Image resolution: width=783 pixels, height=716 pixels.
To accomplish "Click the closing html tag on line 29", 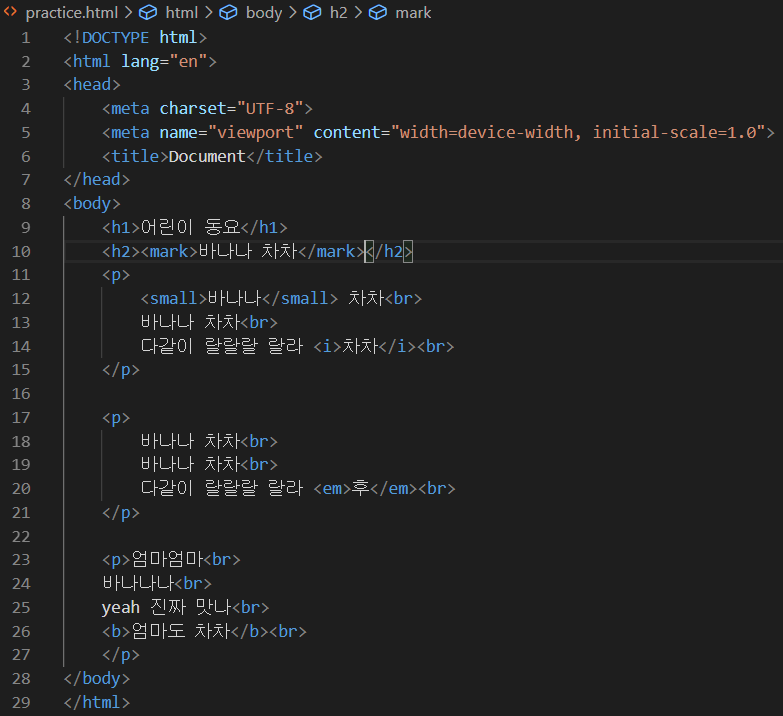I will (x=97, y=703).
